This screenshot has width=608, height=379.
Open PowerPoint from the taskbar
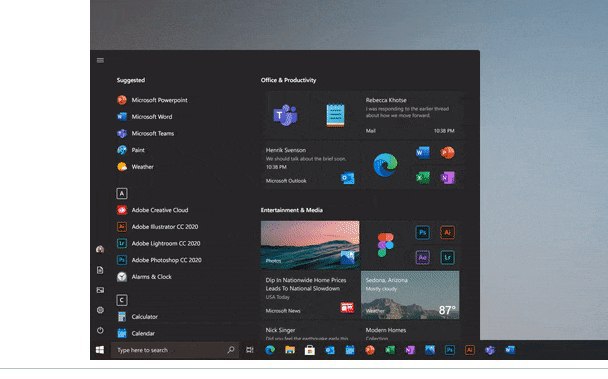pyautogui.click(x=370, y=350)
